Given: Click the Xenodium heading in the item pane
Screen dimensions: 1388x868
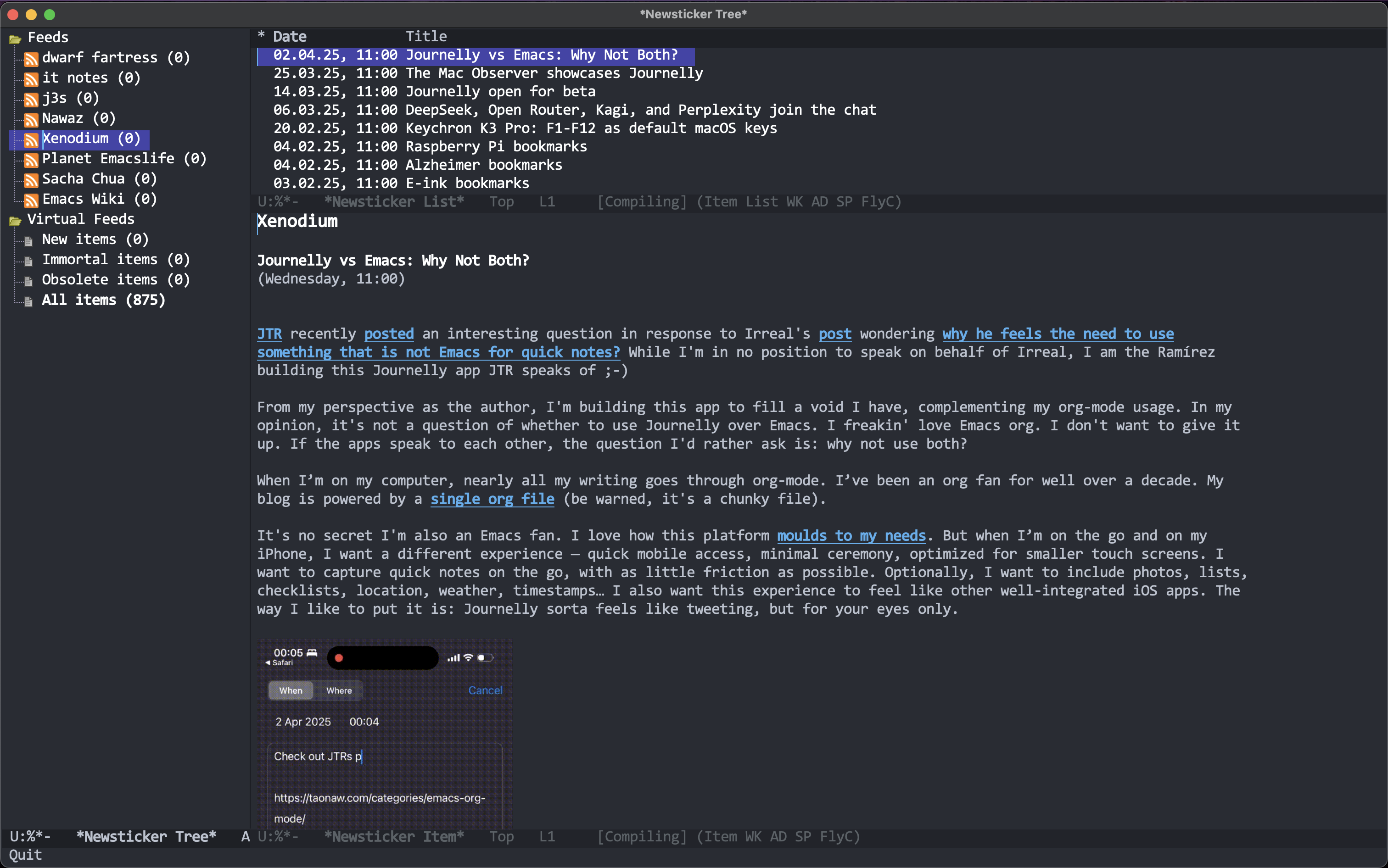Looking at the screenshot, I should point(297,222).
